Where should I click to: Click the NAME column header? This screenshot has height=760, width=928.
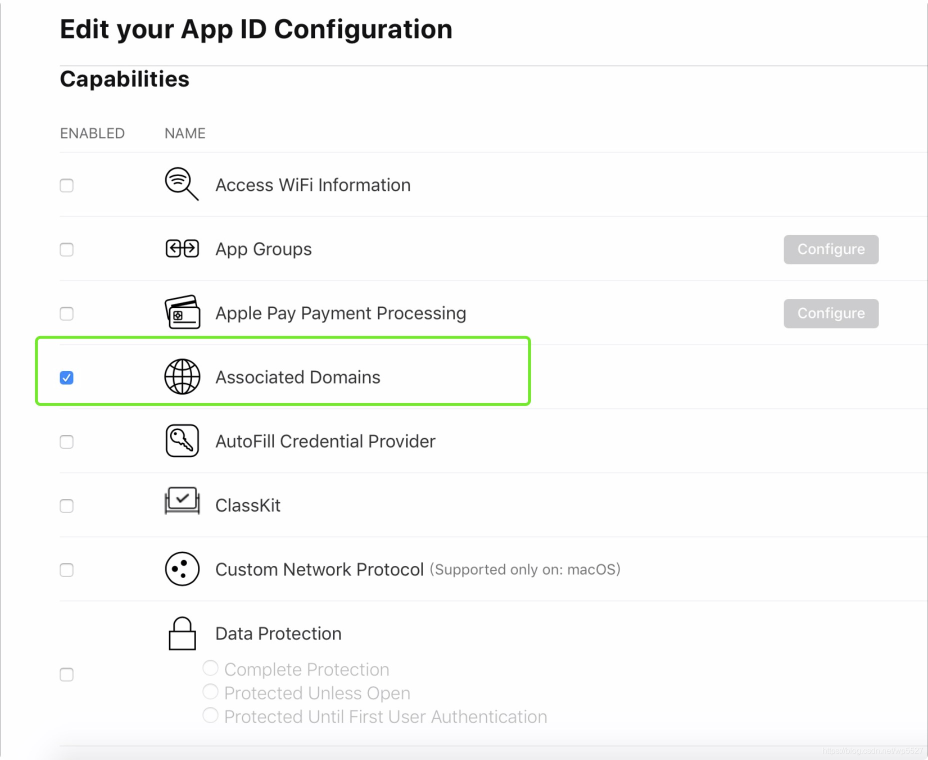pos(185,133)
